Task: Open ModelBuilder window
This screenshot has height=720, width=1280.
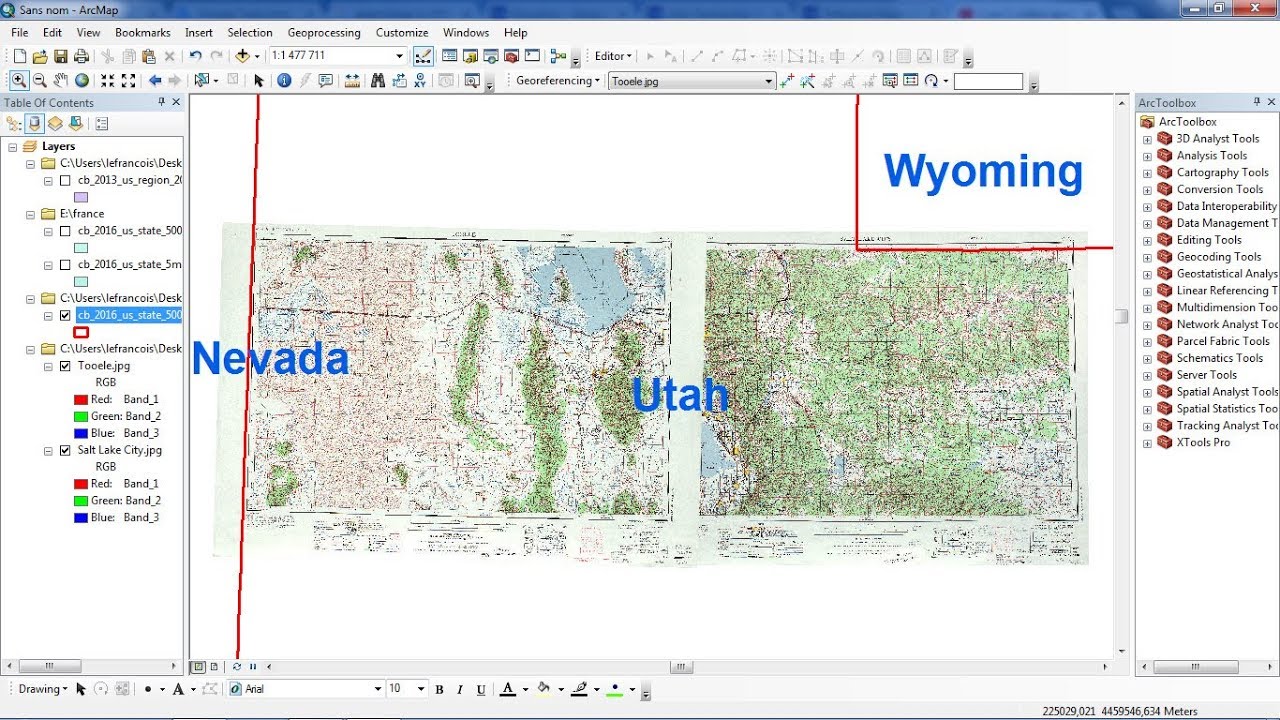Action: click(558, 56)
